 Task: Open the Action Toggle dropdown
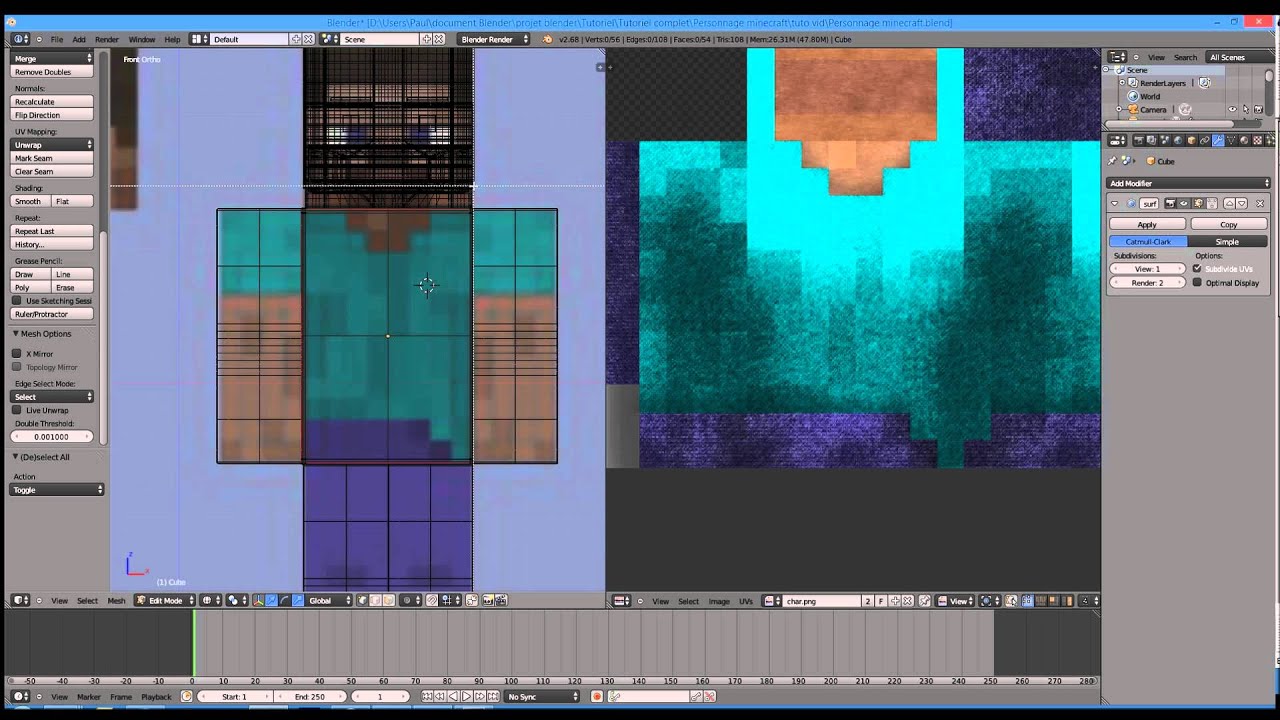[57, 490]
